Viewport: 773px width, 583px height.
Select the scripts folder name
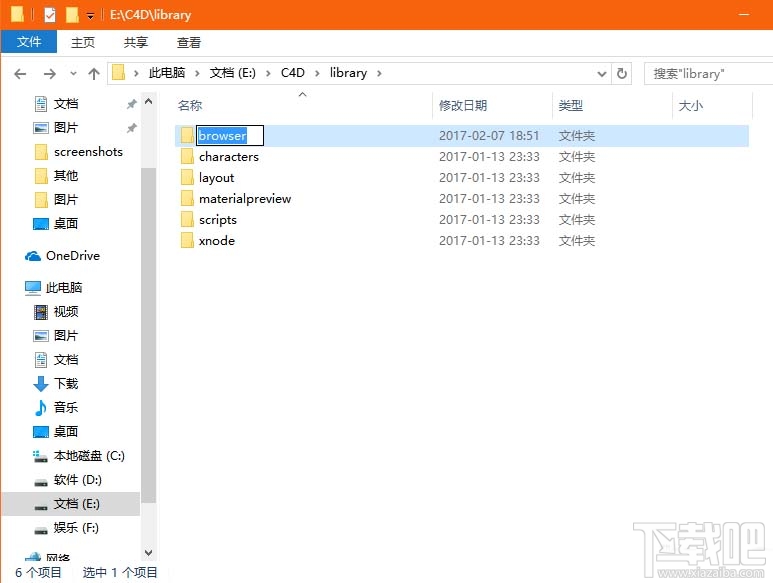pos(218,220)
